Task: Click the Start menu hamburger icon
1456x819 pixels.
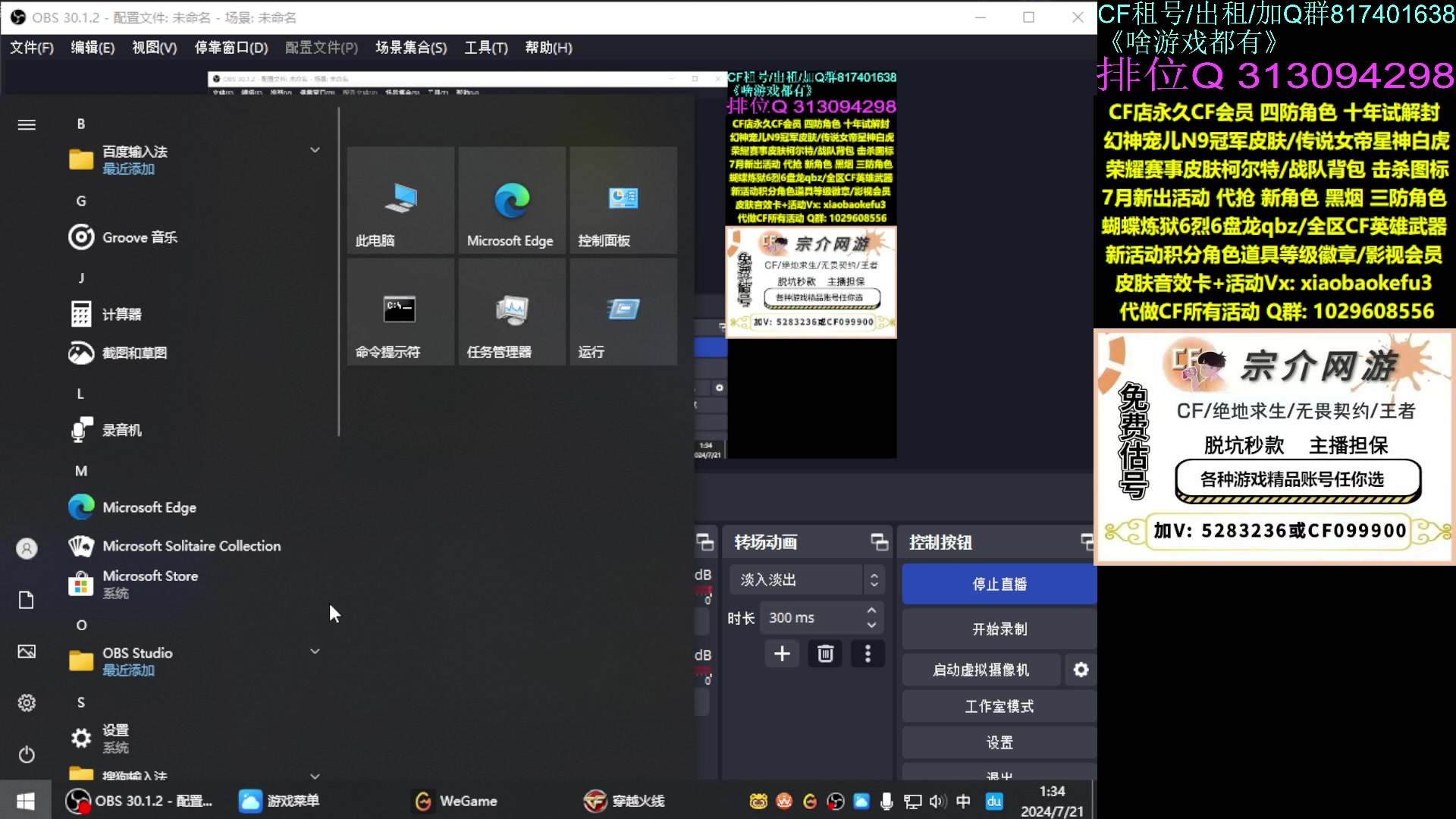Action: [27, 124]
